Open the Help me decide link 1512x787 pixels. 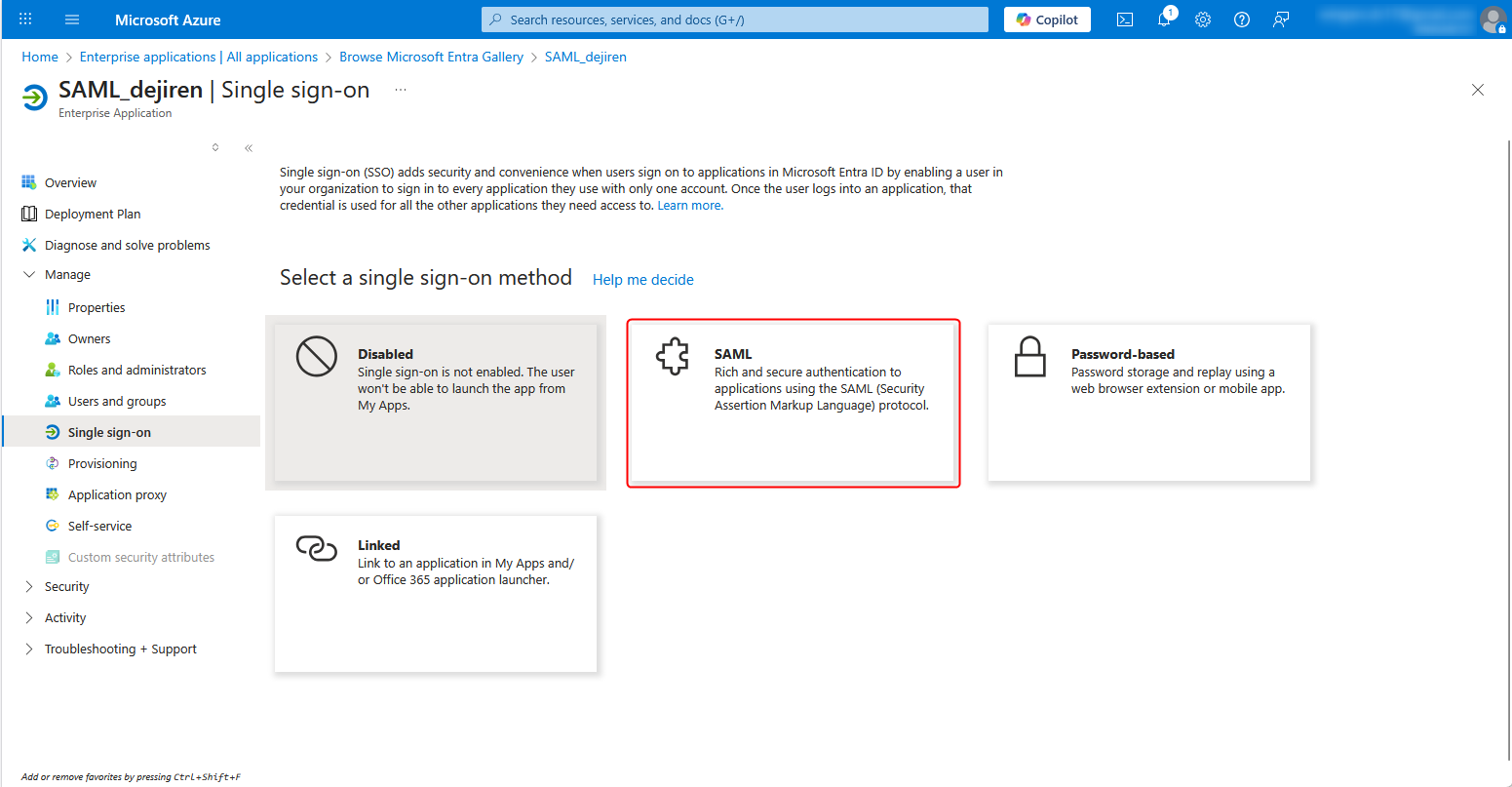pyautogui.click(x=643, y=280)
